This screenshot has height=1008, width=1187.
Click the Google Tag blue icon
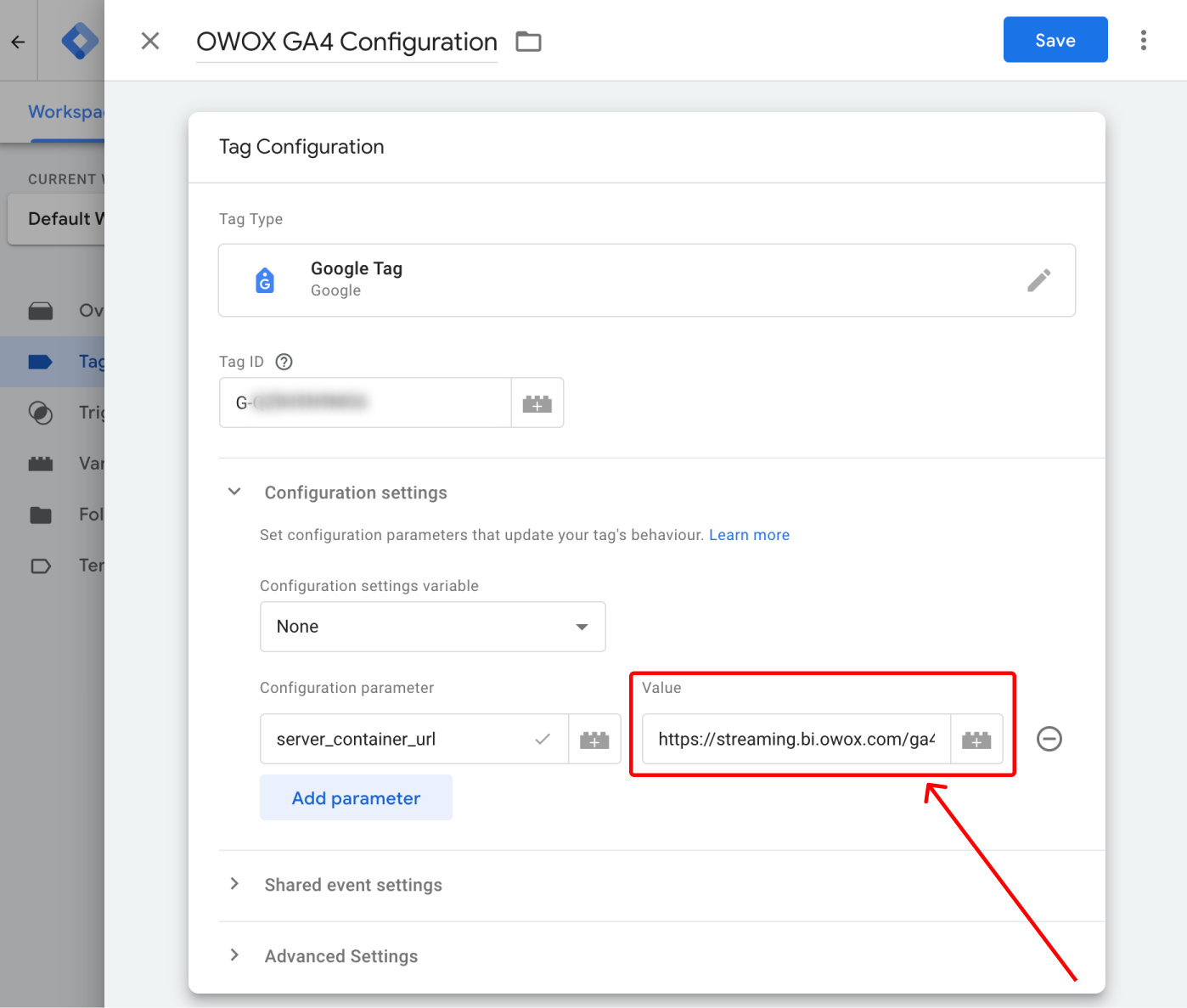click(265, 280)
